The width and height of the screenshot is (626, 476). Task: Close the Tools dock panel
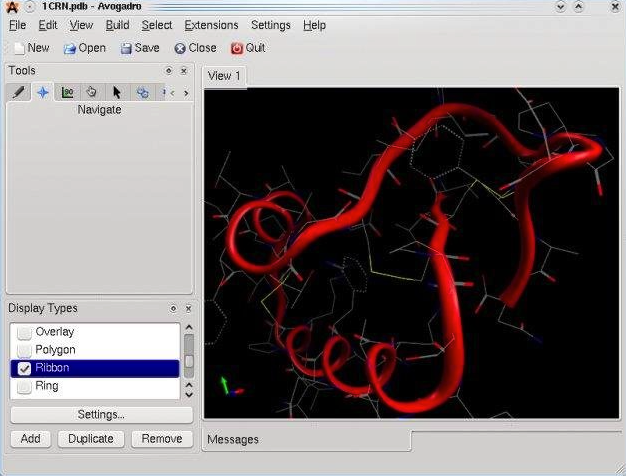click(x=184, y=71)
